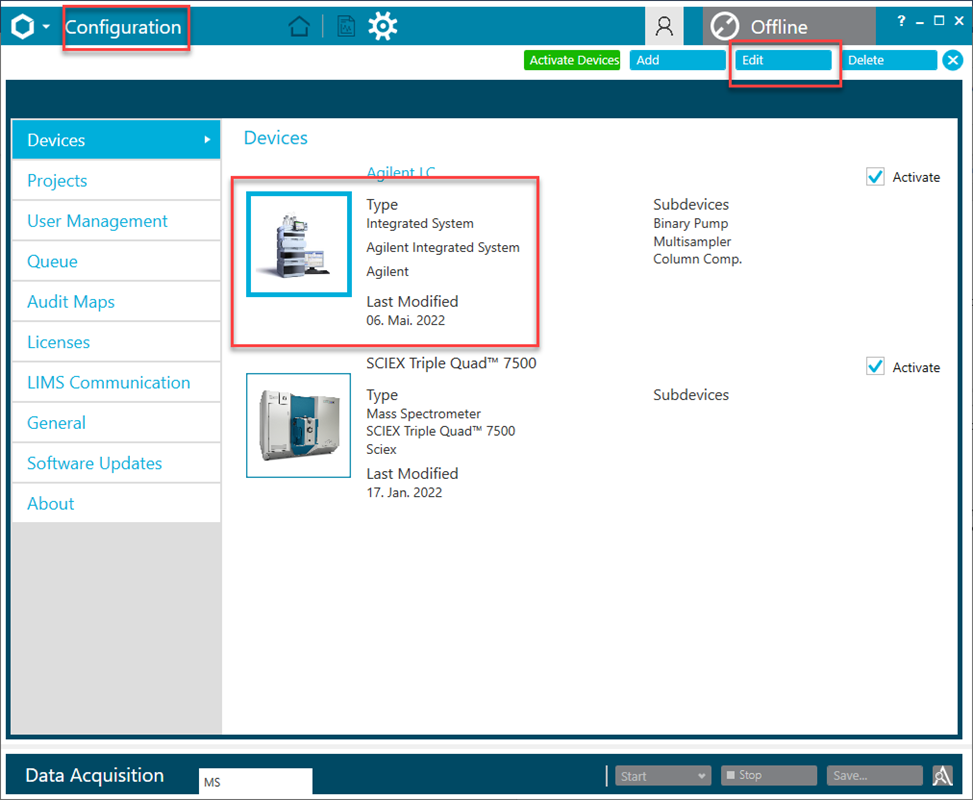Click the Multisampler subdevice text
973x800 pixels.
[x=692, y=241]
